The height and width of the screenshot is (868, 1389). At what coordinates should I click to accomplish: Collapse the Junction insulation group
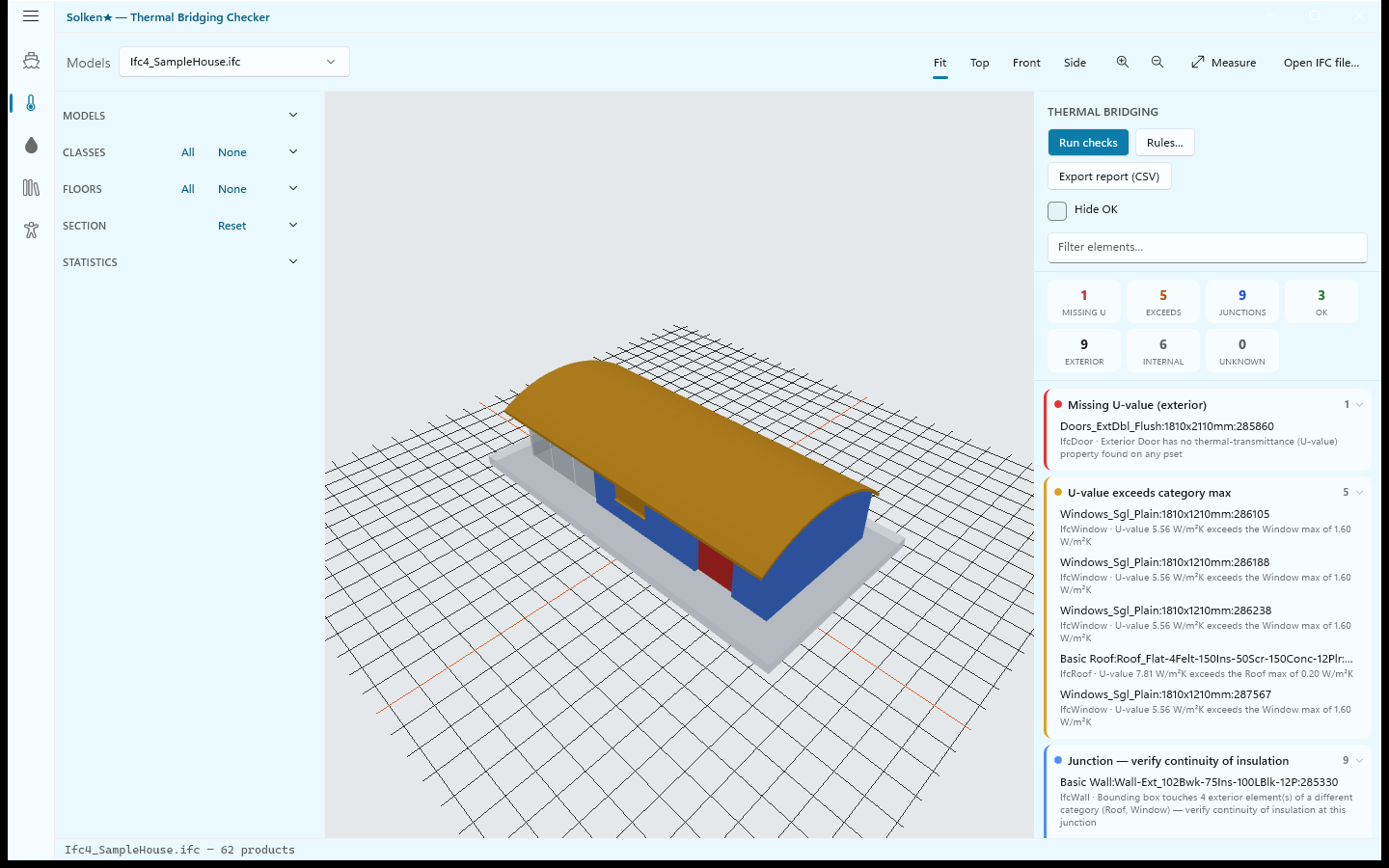(x=1359, y=761)
